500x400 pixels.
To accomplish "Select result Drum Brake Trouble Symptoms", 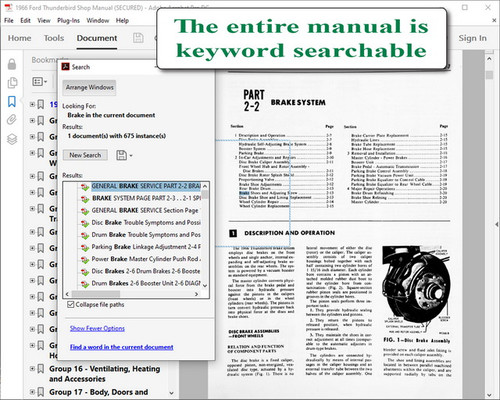I will 146,235.
